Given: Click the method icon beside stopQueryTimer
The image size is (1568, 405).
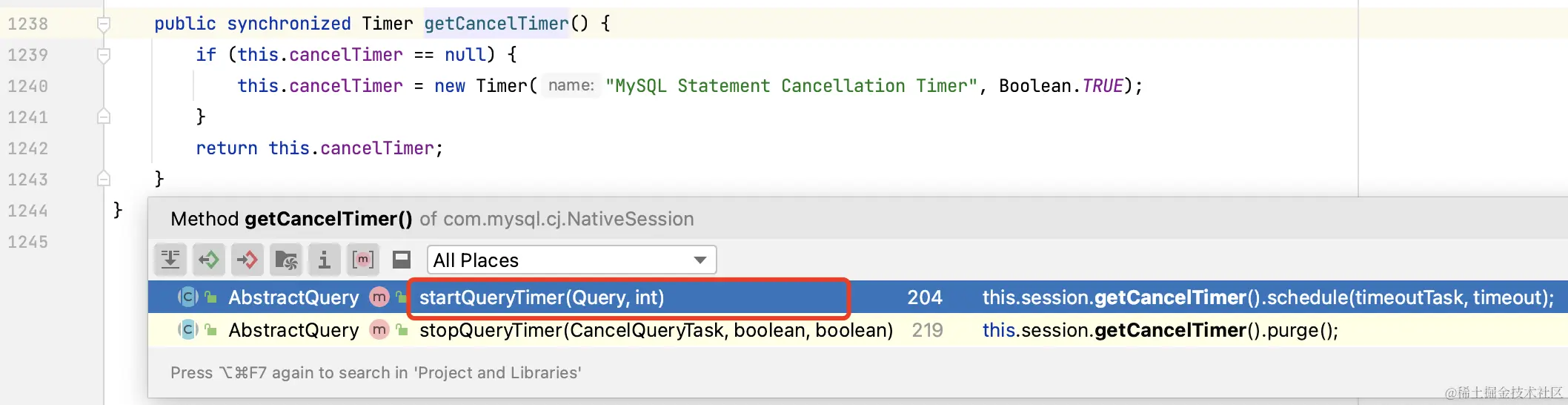Looking at the screenshot, I should [x=379, y=330].
